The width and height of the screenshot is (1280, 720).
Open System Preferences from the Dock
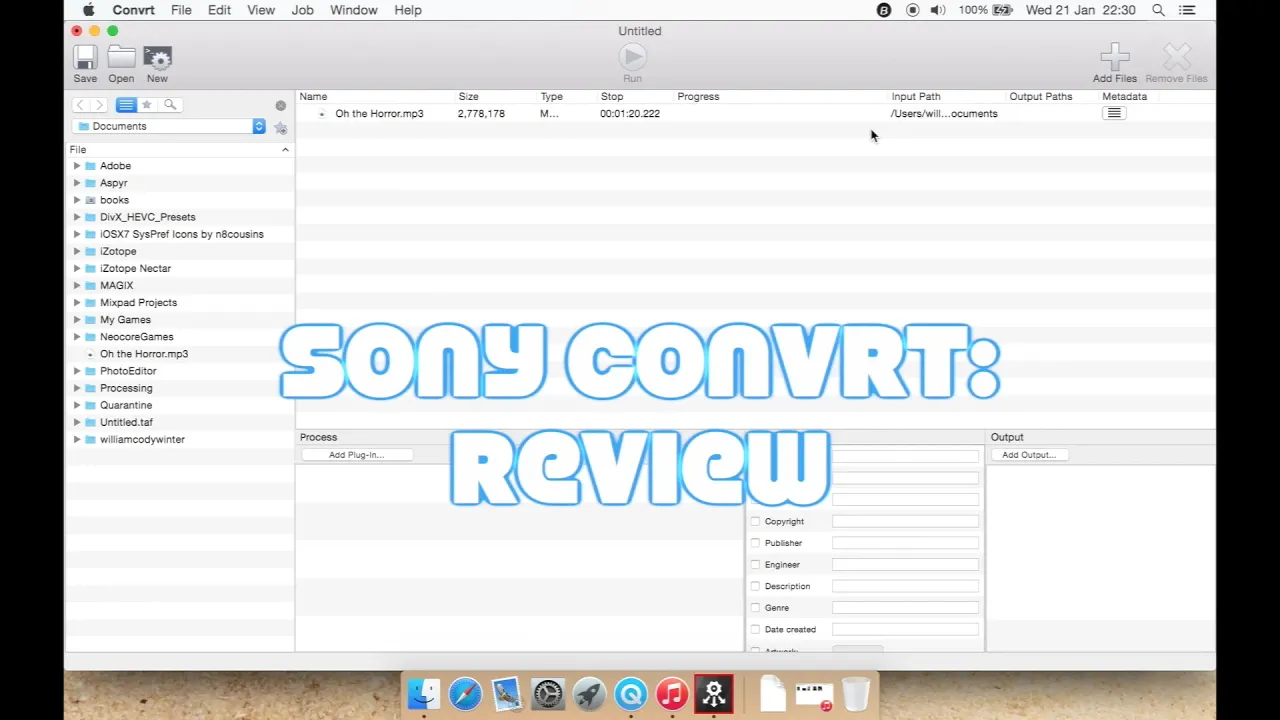pyautogui.click(x=548, y=694)
